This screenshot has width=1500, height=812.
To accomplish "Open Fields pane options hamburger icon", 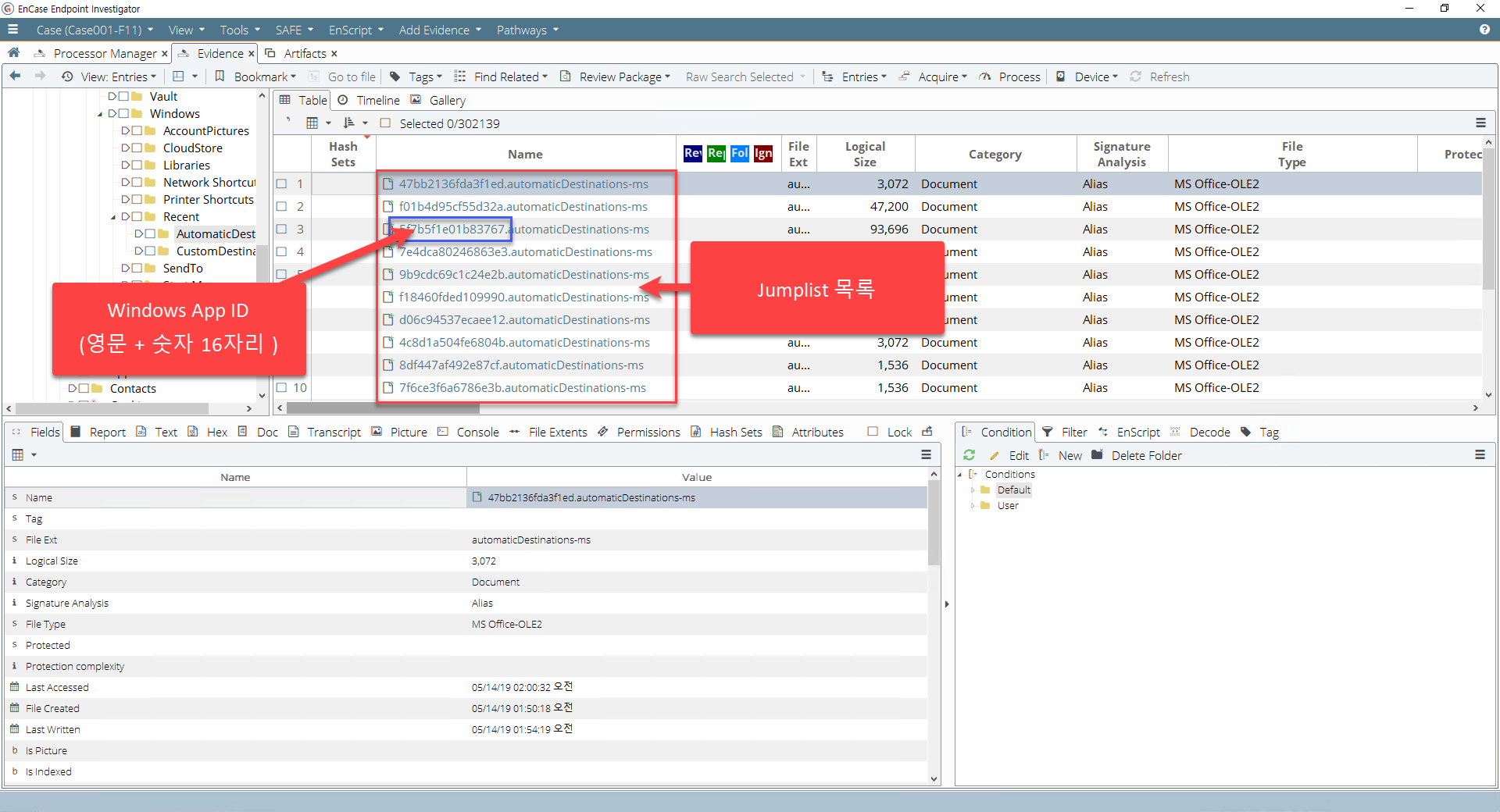I will [x=926, y=454].
